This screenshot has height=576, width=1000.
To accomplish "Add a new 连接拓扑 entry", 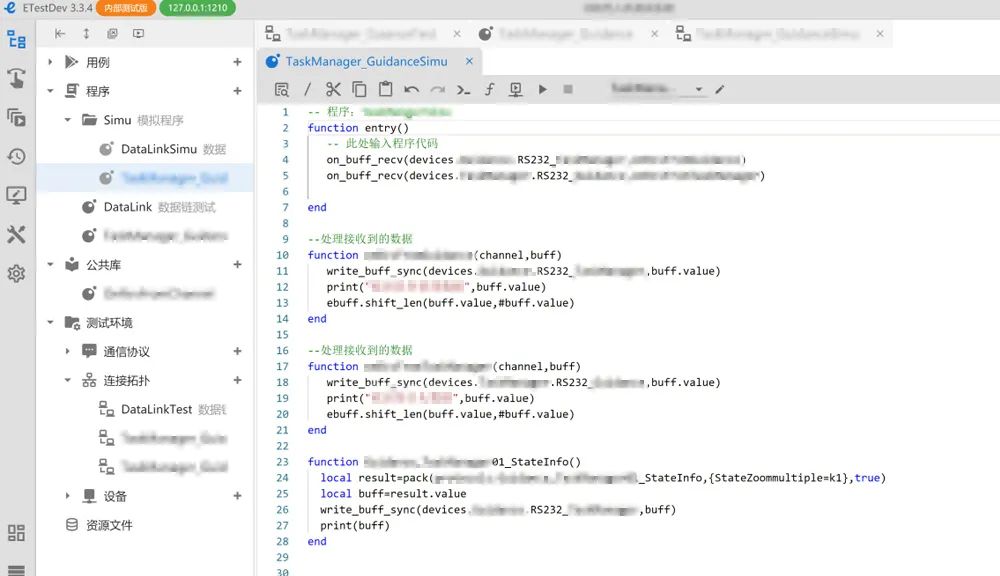I will pos(237,381).
